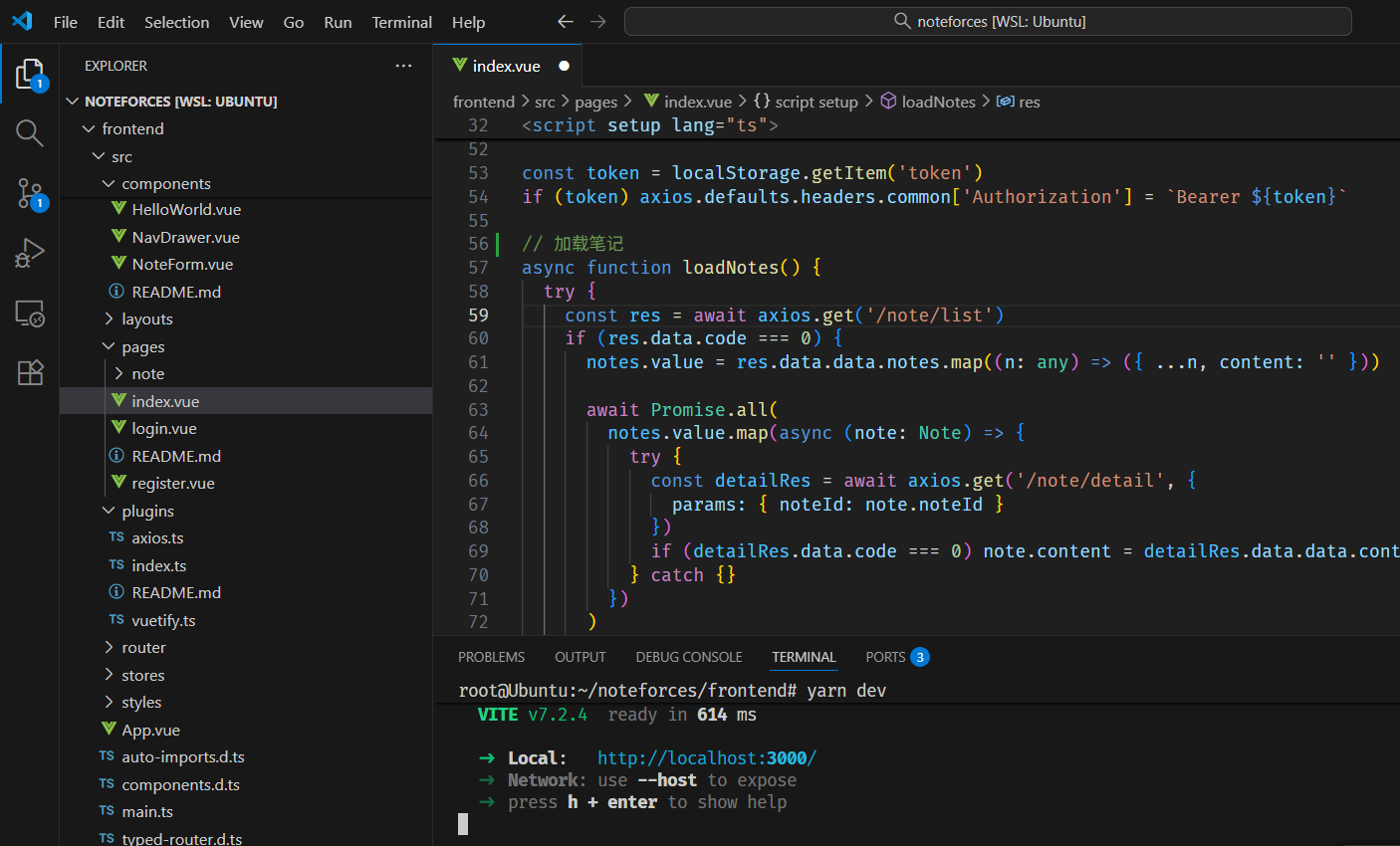This screenshot has height=846, width=1400.
Task: Open Explorer's more actions ellipsis menu
Action: click(x=403, y=66)
